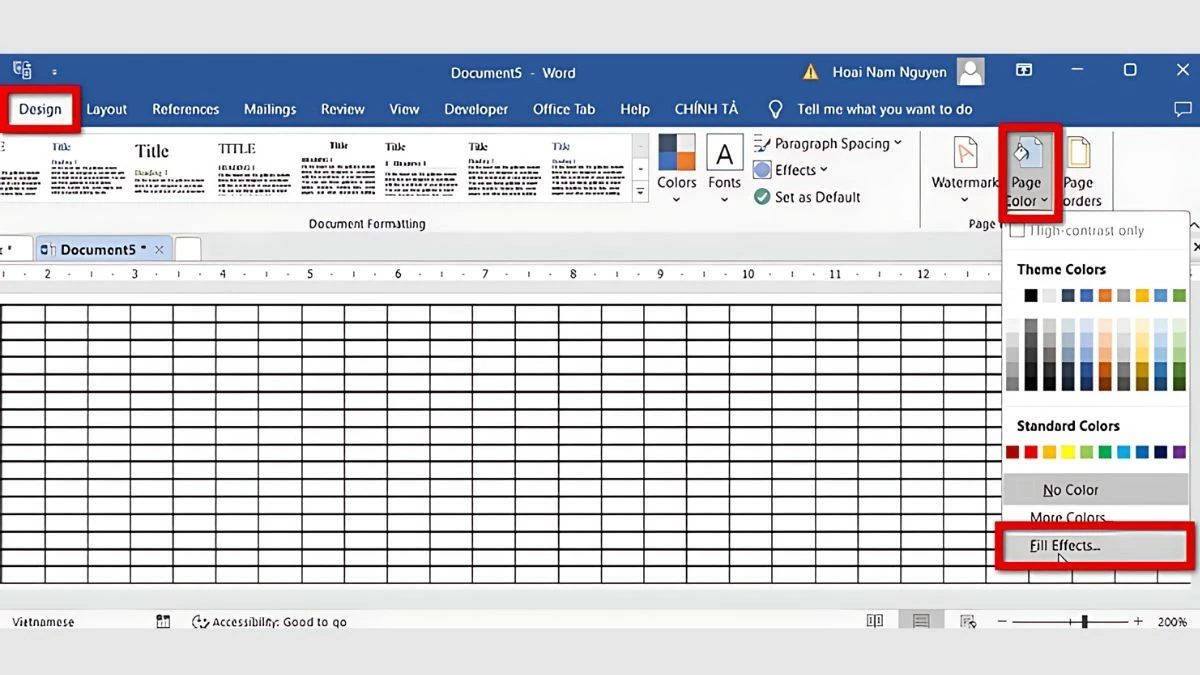The height and width of the screenshot is (675, 1200).
Task: Open the Mailings ribbon tab
Action: [269, 109]
